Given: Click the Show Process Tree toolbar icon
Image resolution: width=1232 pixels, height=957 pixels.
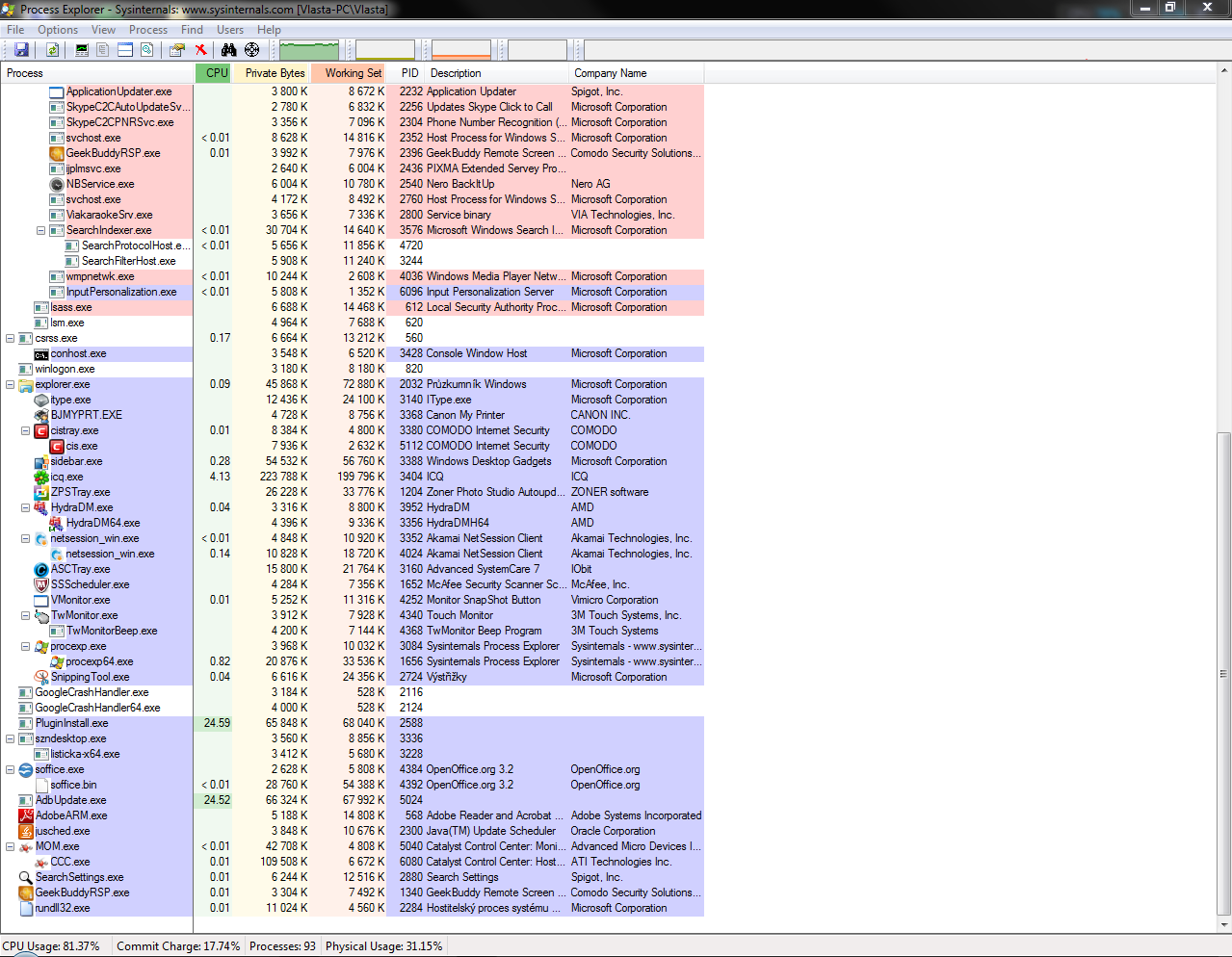Looking at the screenshot, I should pyautogui.click(x=103, y=50).
